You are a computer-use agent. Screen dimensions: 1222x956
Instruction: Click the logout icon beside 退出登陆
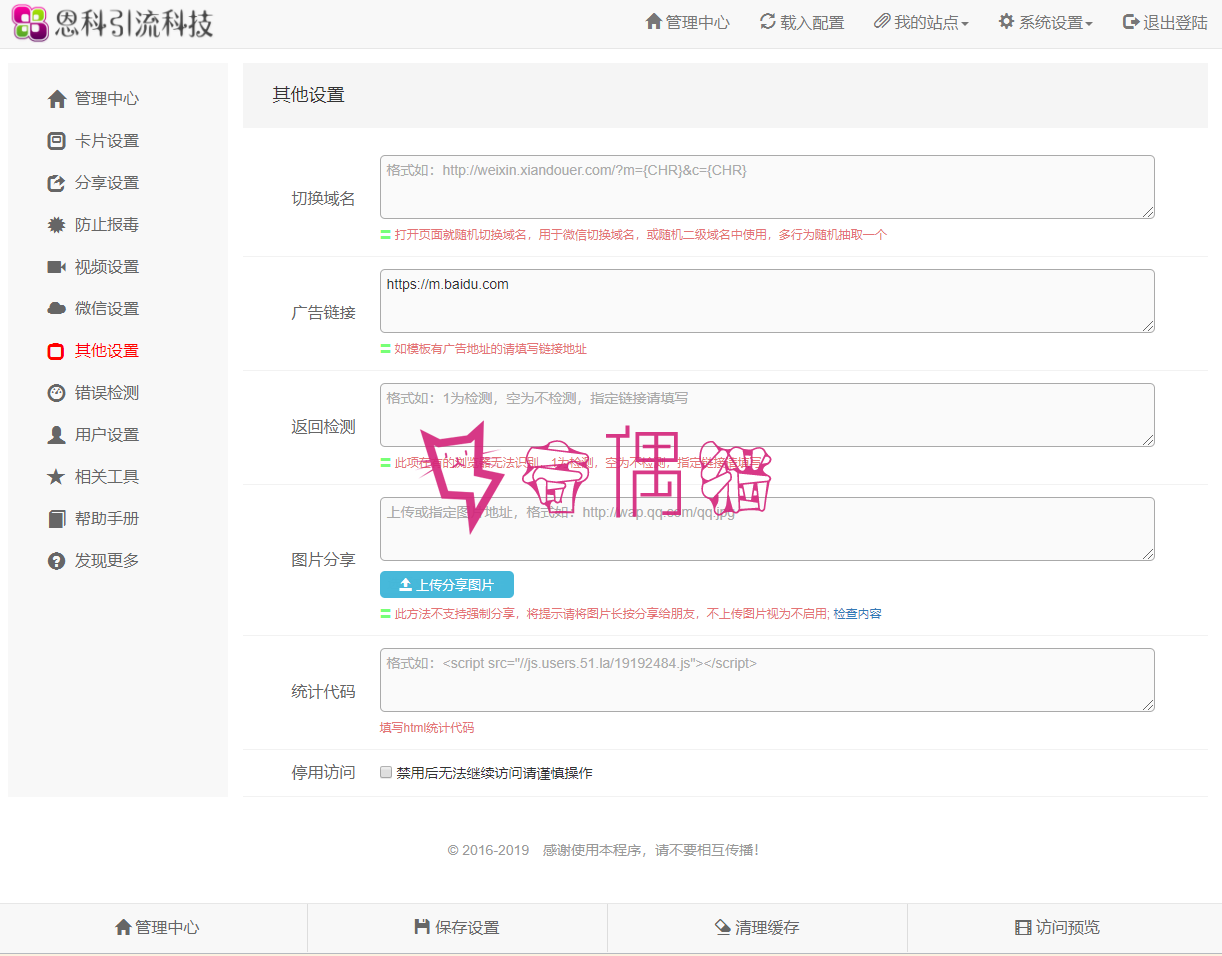[x=1131, y=22]
